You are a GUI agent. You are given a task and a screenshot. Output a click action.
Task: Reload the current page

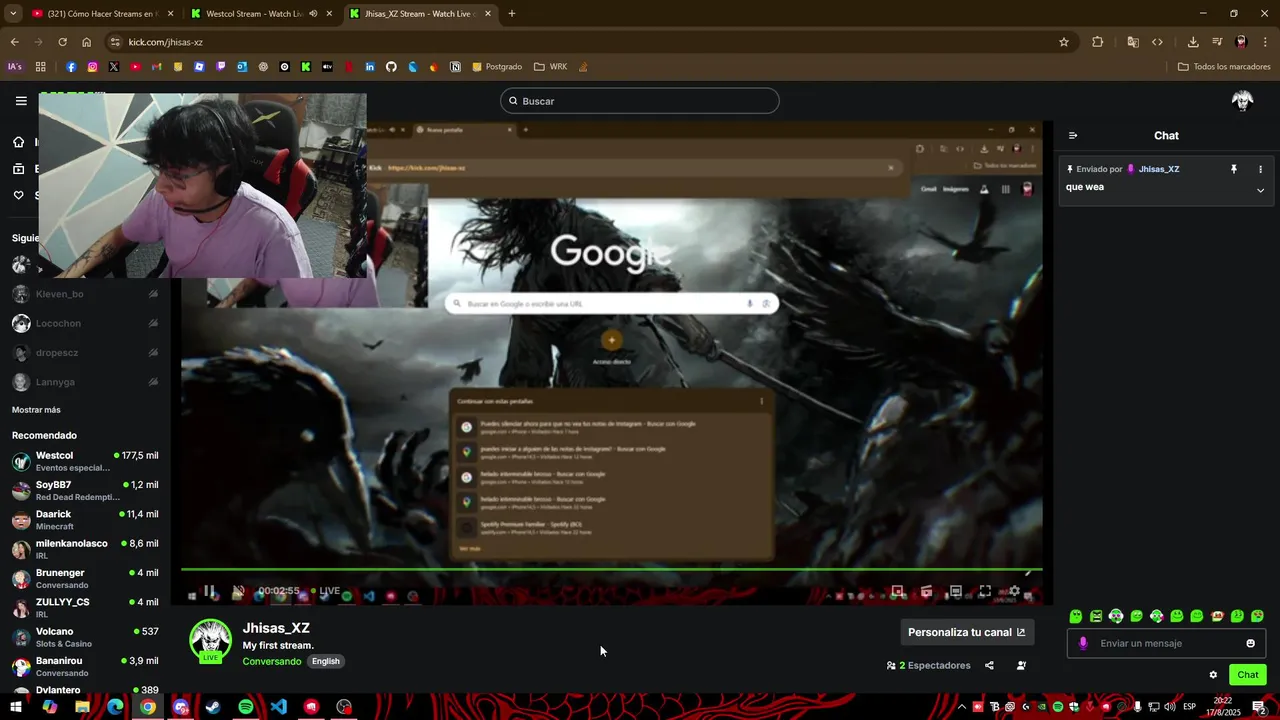coord(62,42)
